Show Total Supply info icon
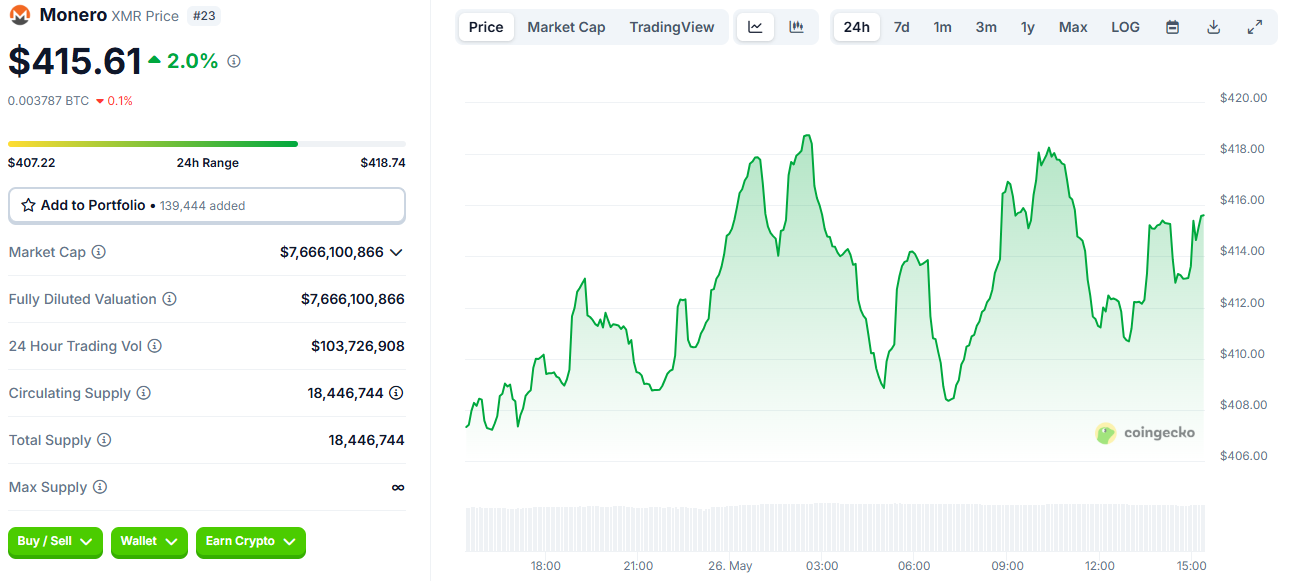 click(104, 440)
